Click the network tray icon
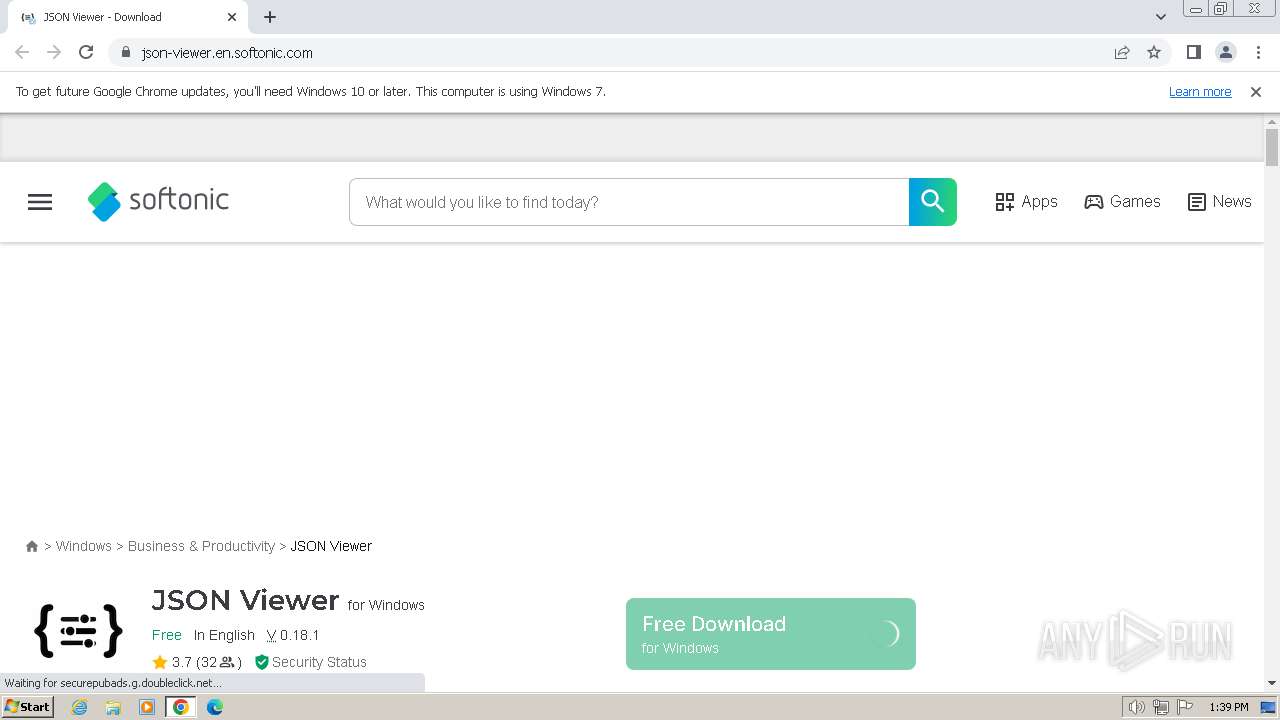The image size is (1280, 720). [1161, 707]
